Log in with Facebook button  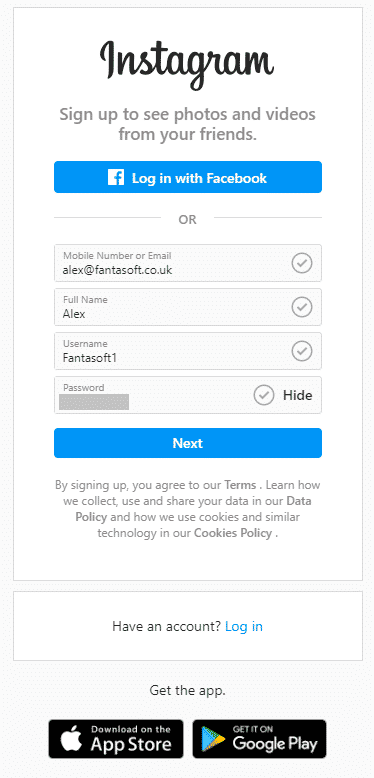[x=188, y=177]
